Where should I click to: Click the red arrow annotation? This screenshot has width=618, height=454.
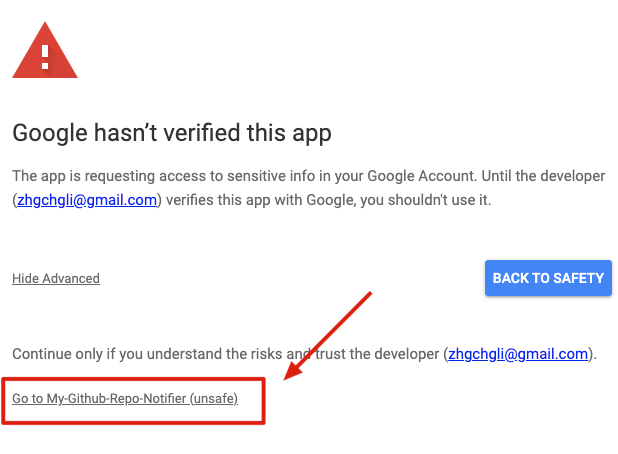(x=328, y=336)
